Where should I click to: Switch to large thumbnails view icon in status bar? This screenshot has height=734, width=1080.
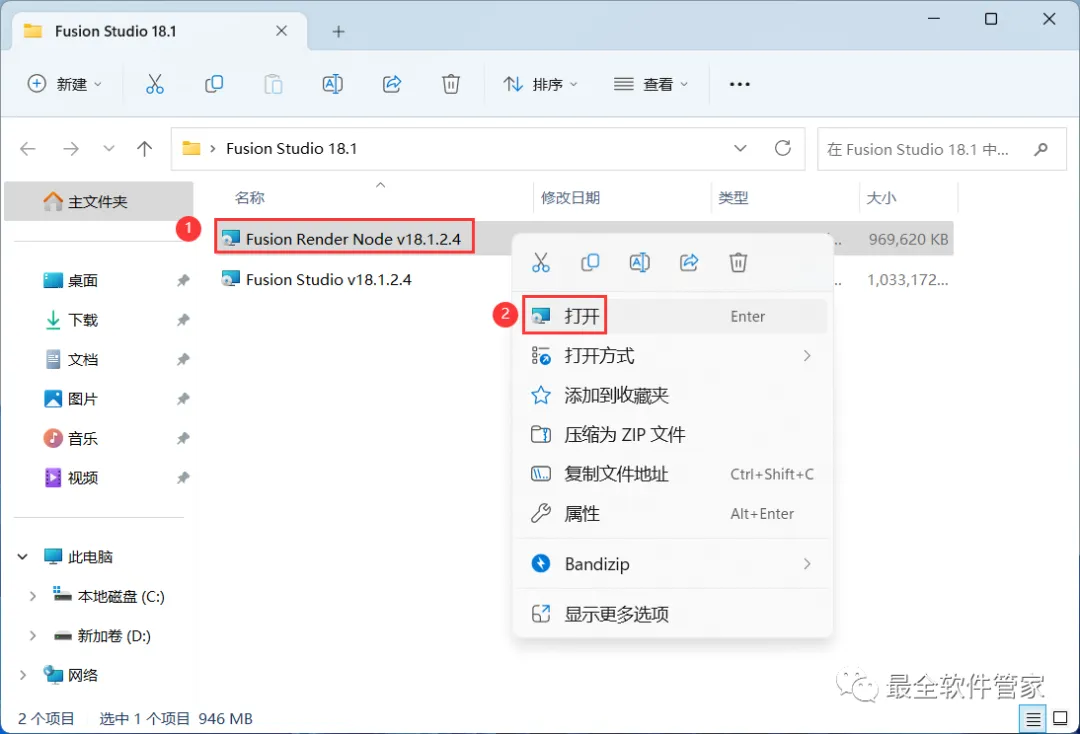coord(1061,719)
